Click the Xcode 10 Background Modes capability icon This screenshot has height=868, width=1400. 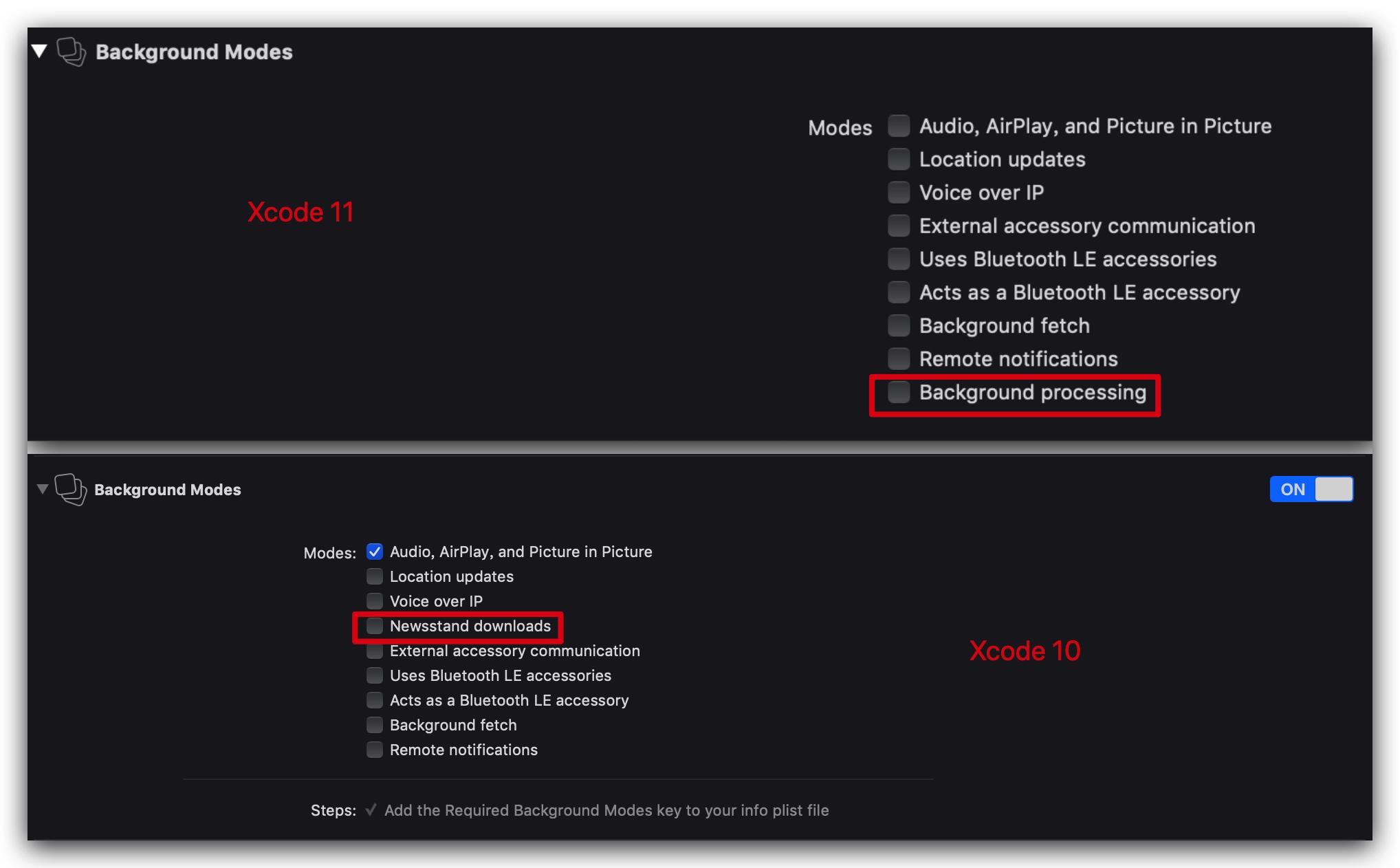click(70, 489)
